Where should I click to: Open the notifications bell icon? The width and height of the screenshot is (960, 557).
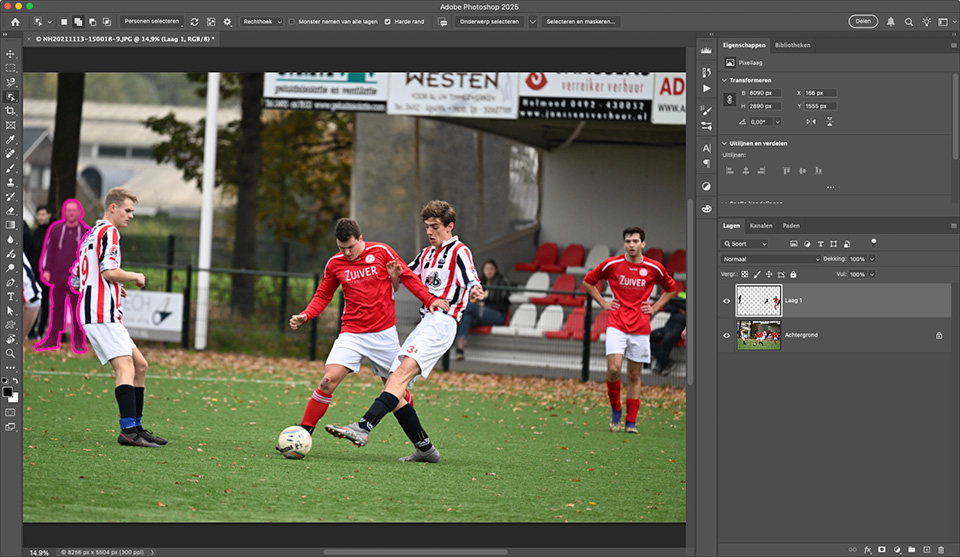pos(891,21)
